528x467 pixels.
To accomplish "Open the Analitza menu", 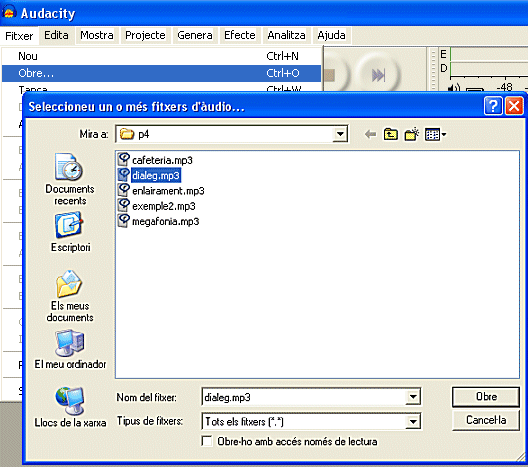I will [286, 35].
